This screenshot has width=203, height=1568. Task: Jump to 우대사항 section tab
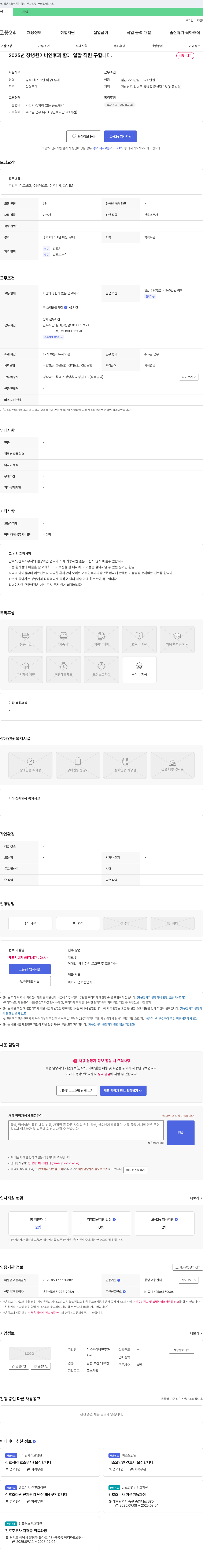click(81, 46)
